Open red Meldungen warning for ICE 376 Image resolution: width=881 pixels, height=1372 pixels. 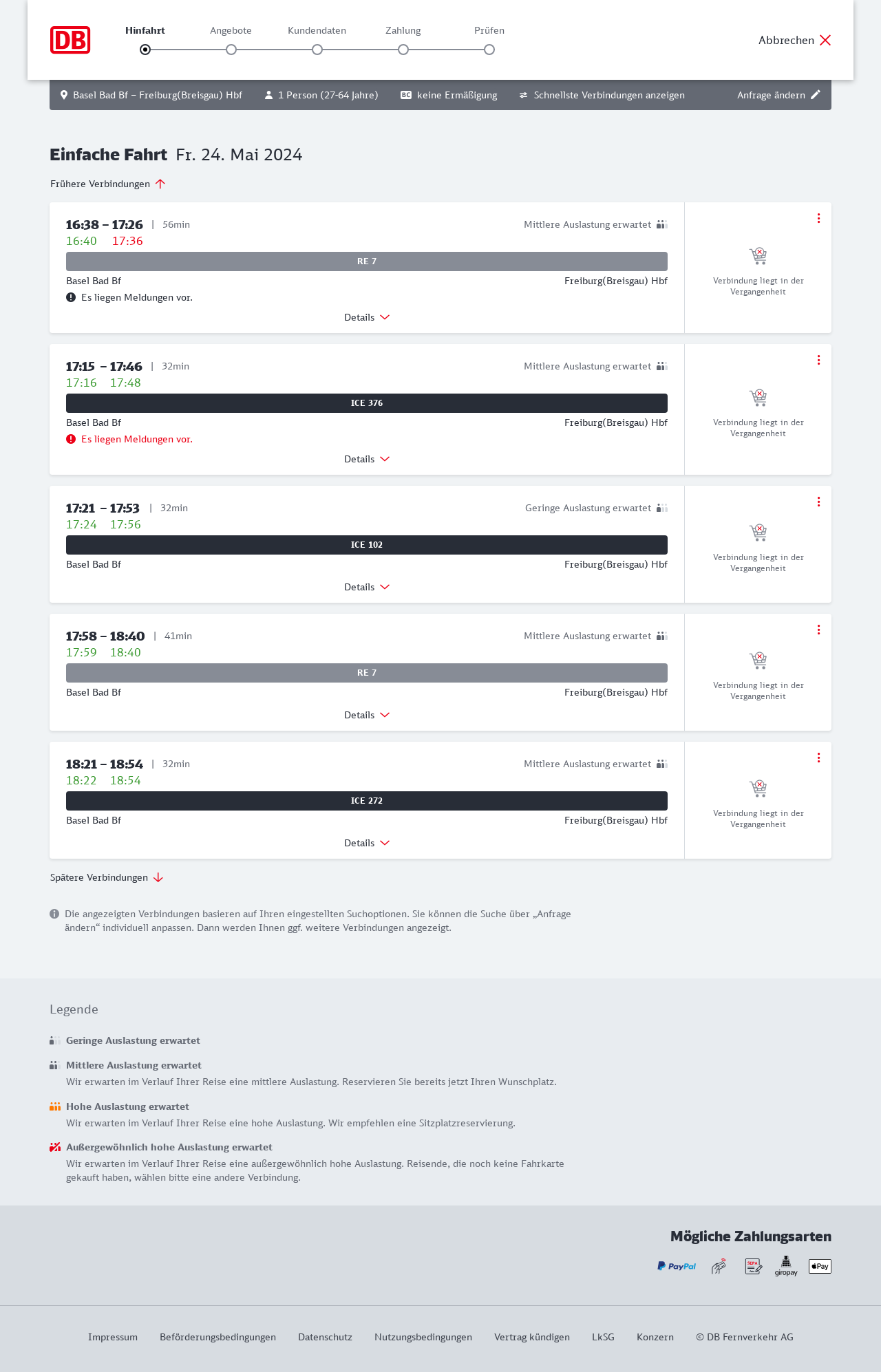(x=136, y=439)
